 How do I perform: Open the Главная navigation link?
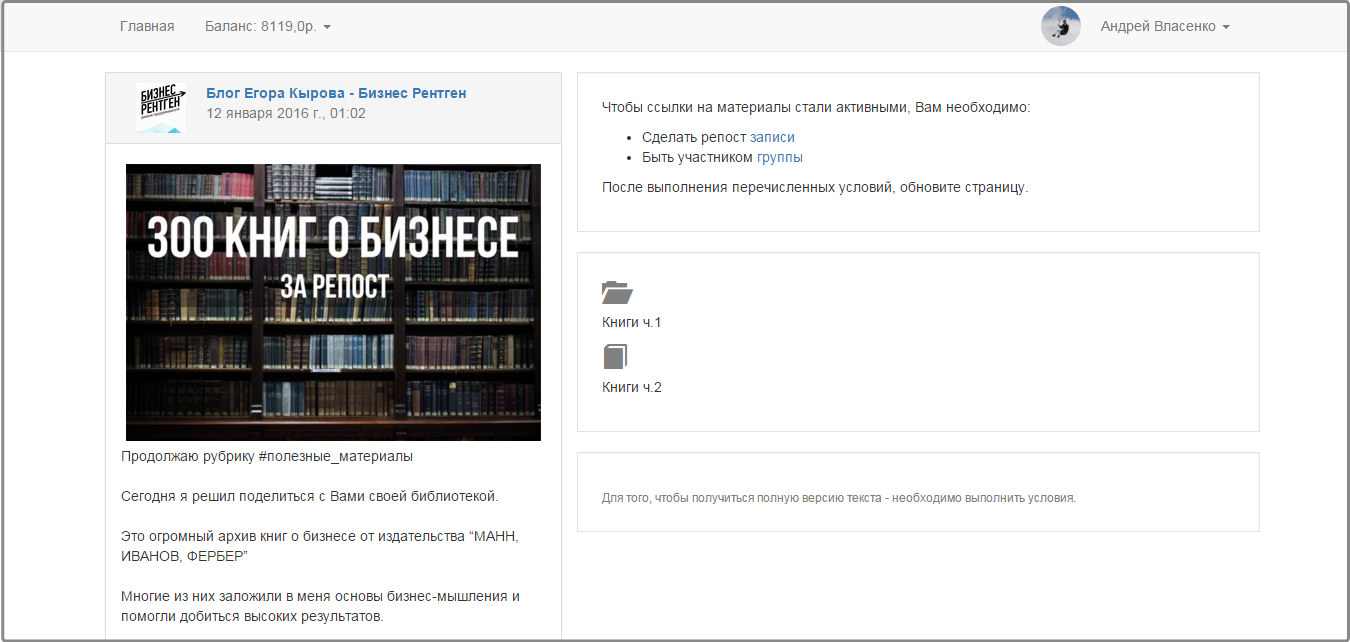[147, 26]
